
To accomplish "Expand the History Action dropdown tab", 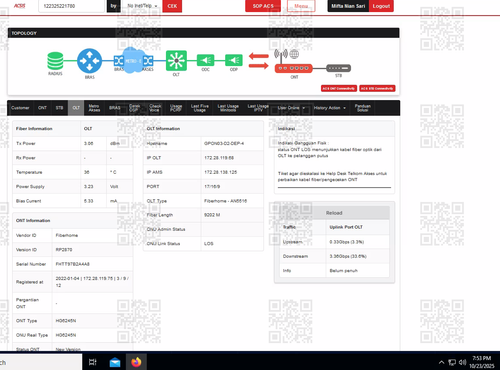I will [330, 108].
